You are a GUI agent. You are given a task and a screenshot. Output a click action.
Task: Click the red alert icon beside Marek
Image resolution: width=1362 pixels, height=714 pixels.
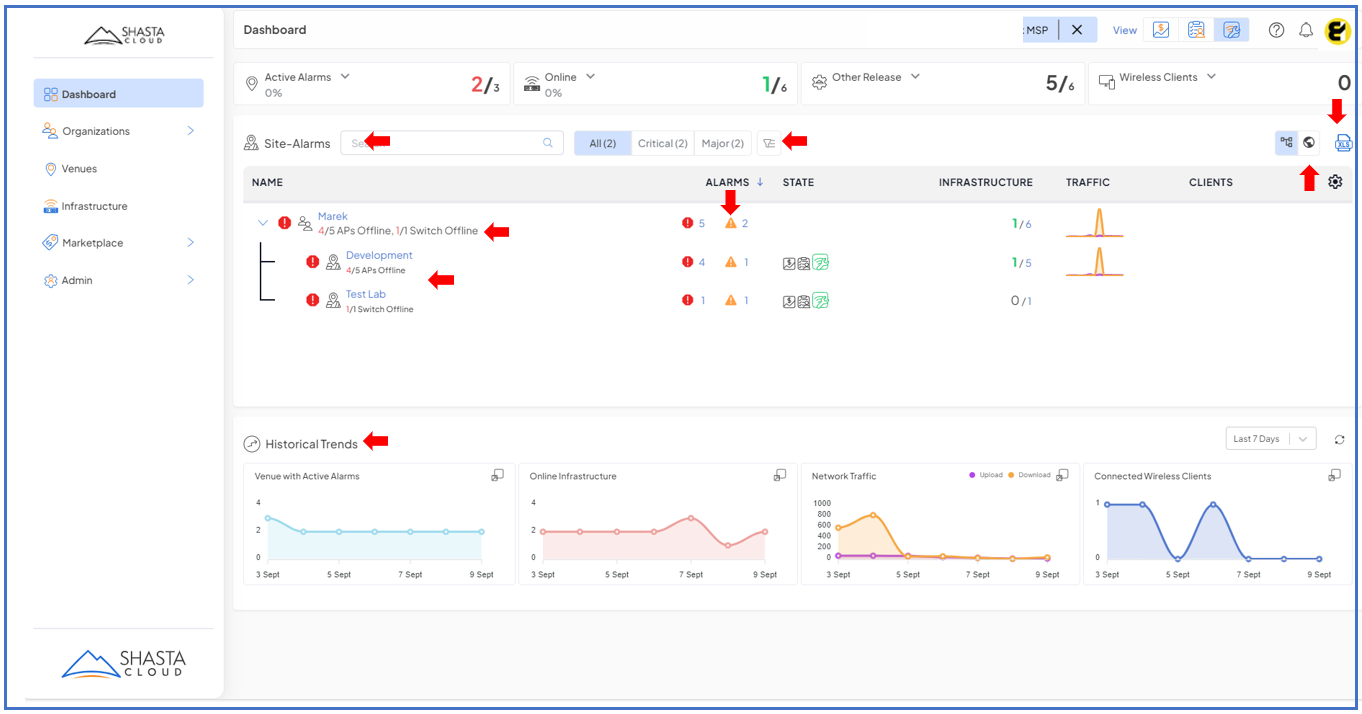(x=284, y=223)
